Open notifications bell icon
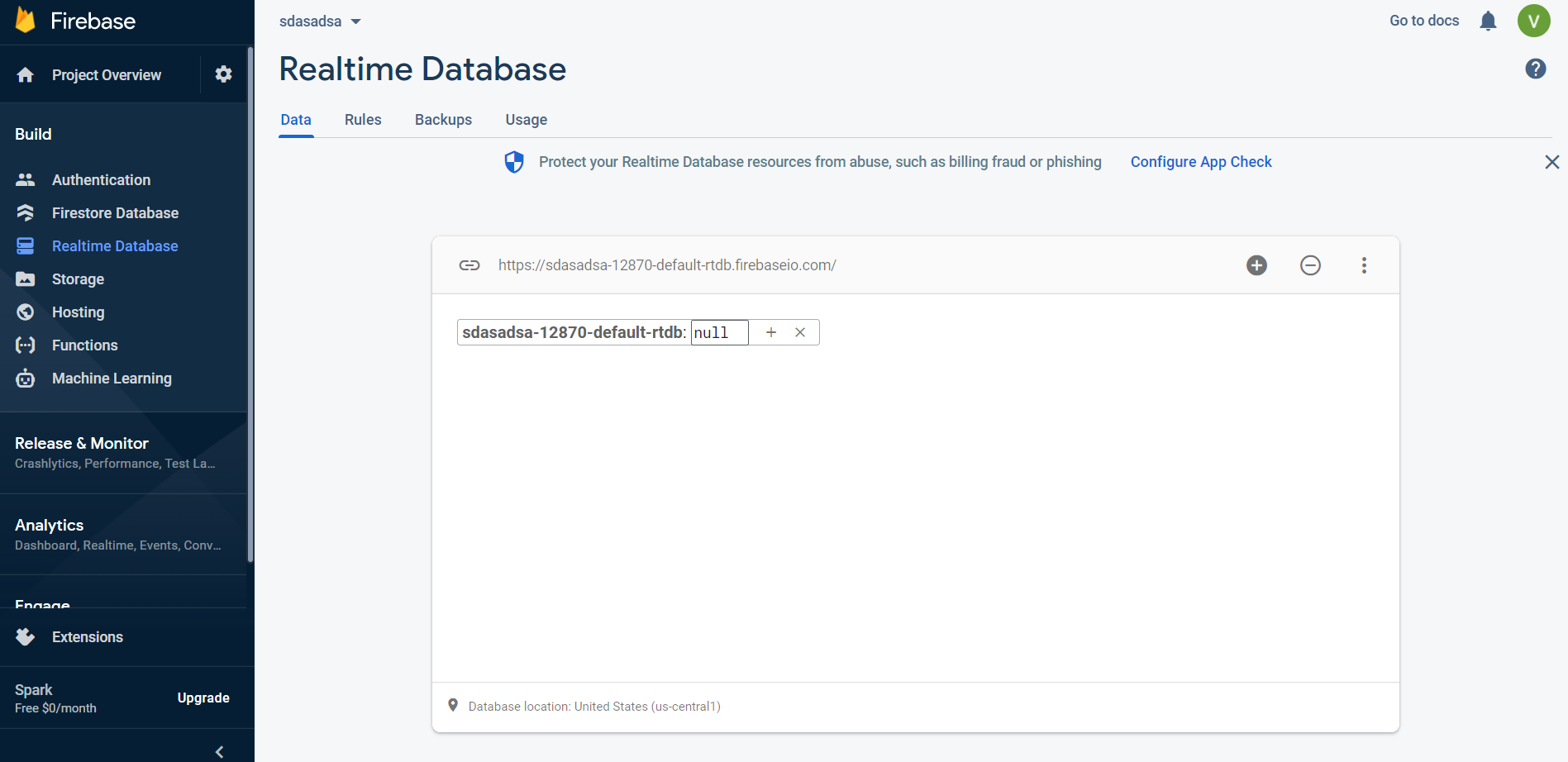1568x762 pixels. click(x=1488, y=21)
